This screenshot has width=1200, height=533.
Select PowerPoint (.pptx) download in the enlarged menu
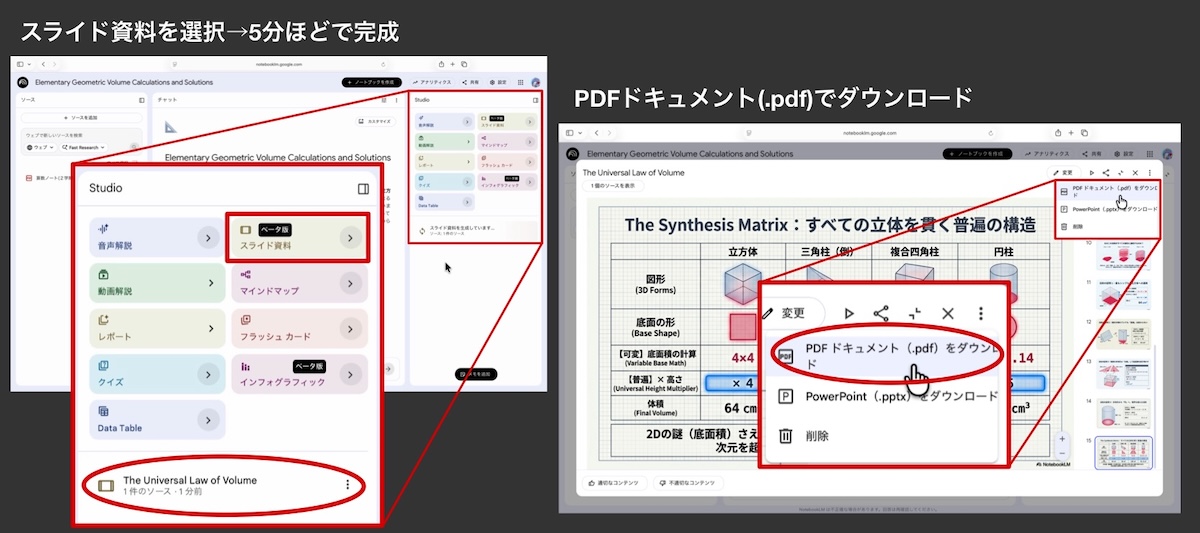tap(885, 396)
